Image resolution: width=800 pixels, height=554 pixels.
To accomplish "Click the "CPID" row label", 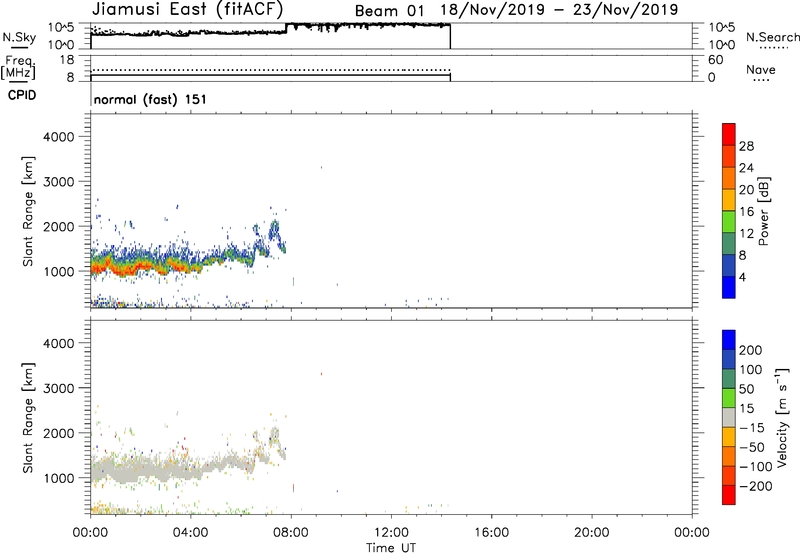I will (x=22, y=95).
